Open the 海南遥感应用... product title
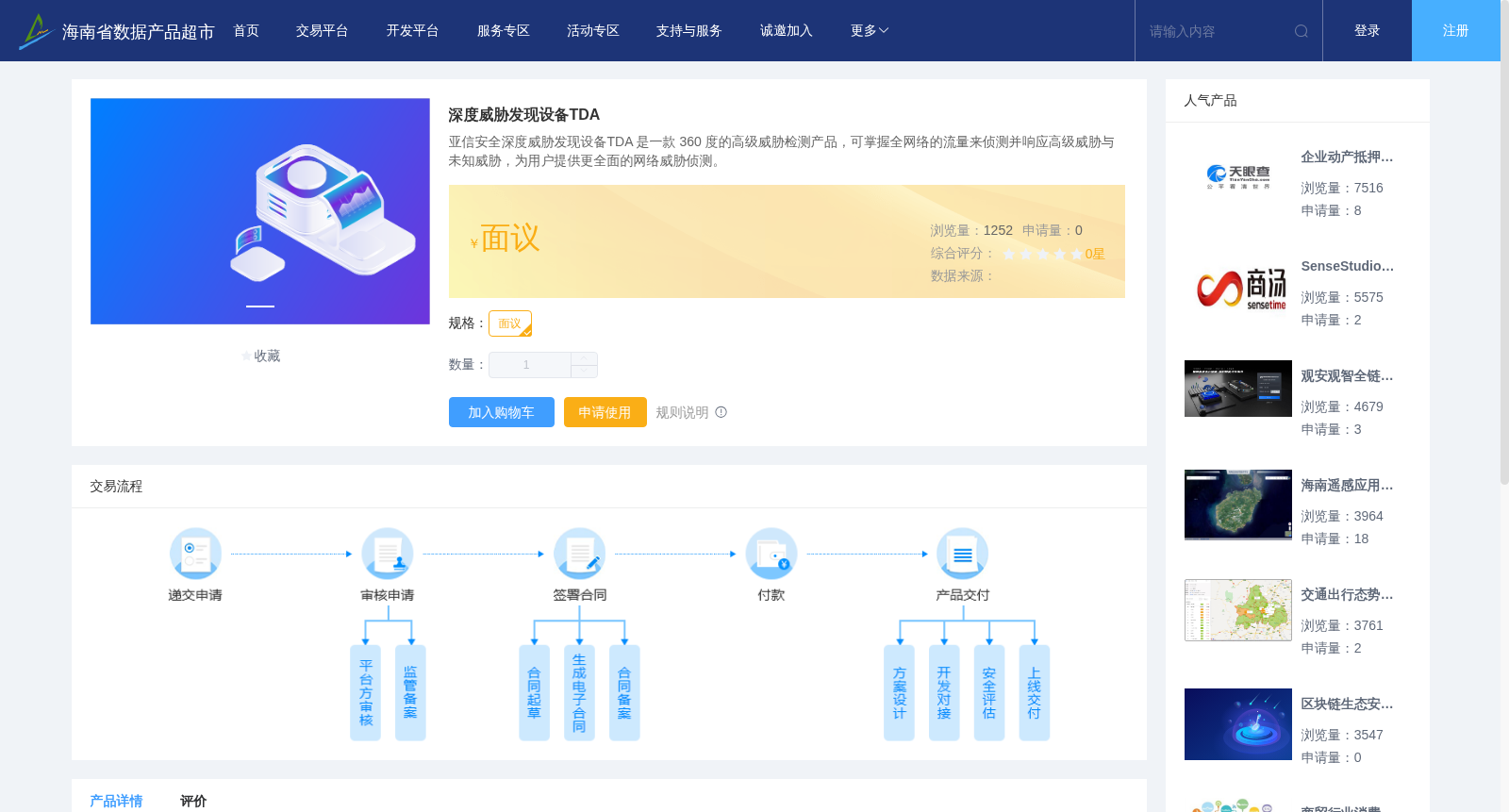This screenshot has height=812, width=1509. [x=1347, y=486]
